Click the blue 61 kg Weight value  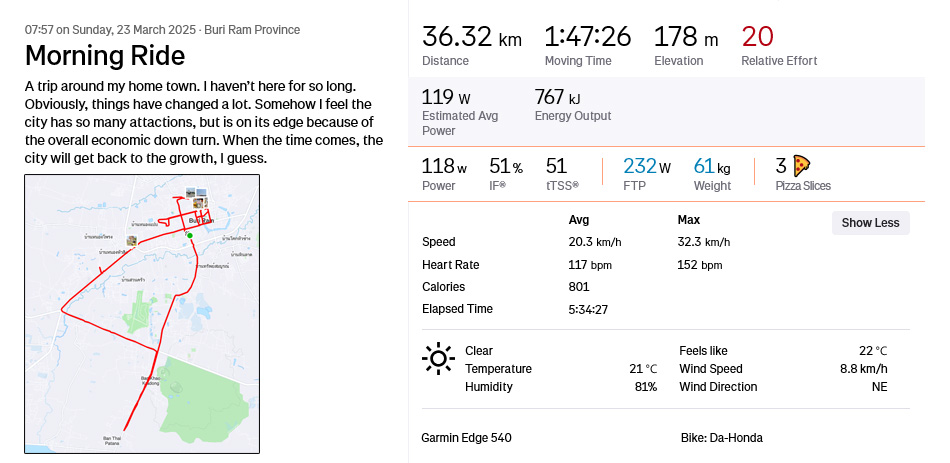pyautogui.click(x=711, y=166)
